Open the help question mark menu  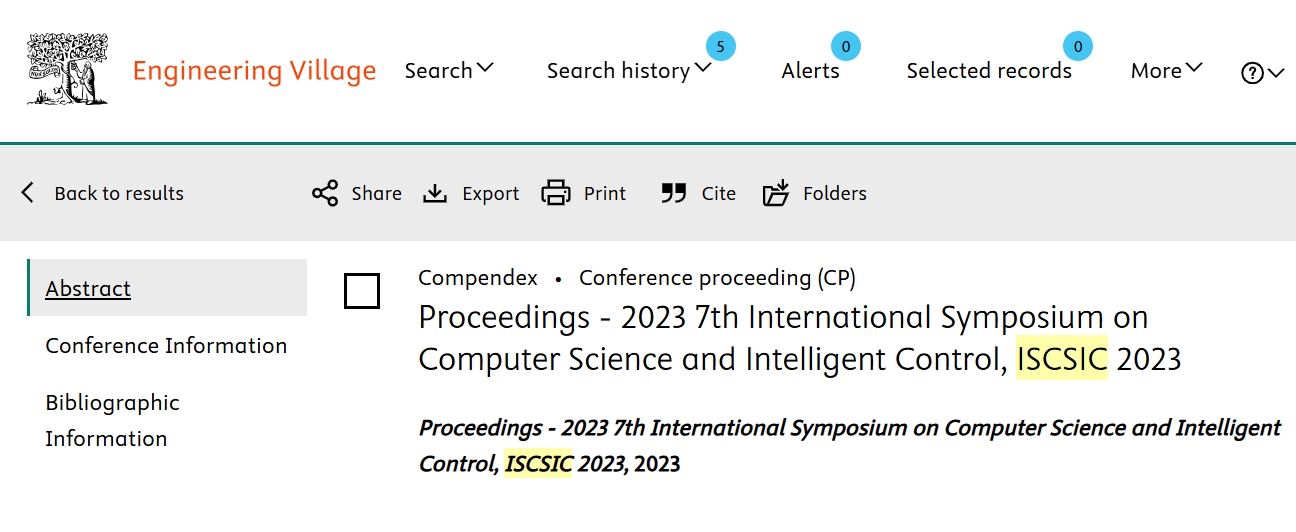1262,72
